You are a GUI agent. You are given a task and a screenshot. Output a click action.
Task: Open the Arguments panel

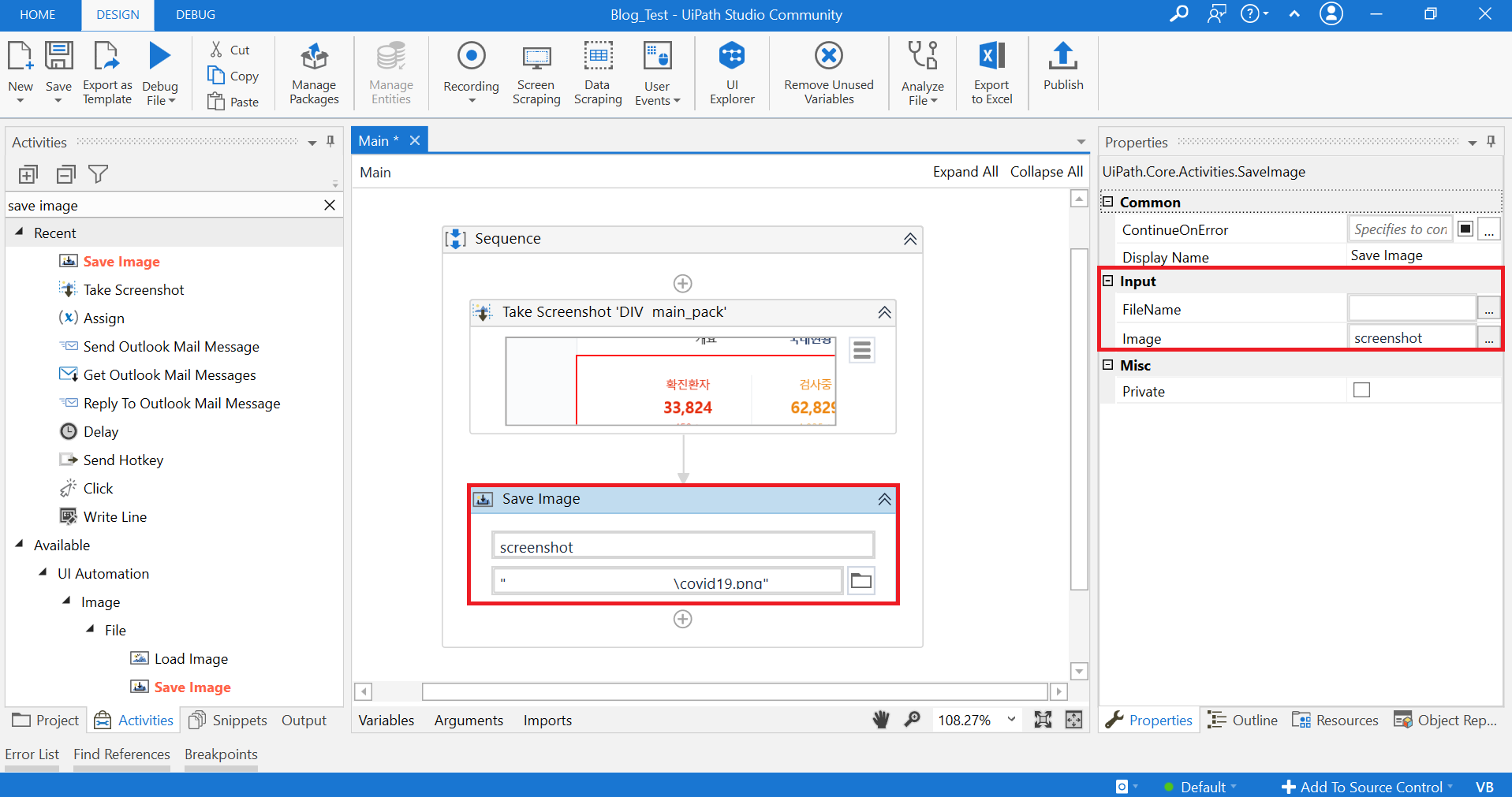click(x=469, y=720)
